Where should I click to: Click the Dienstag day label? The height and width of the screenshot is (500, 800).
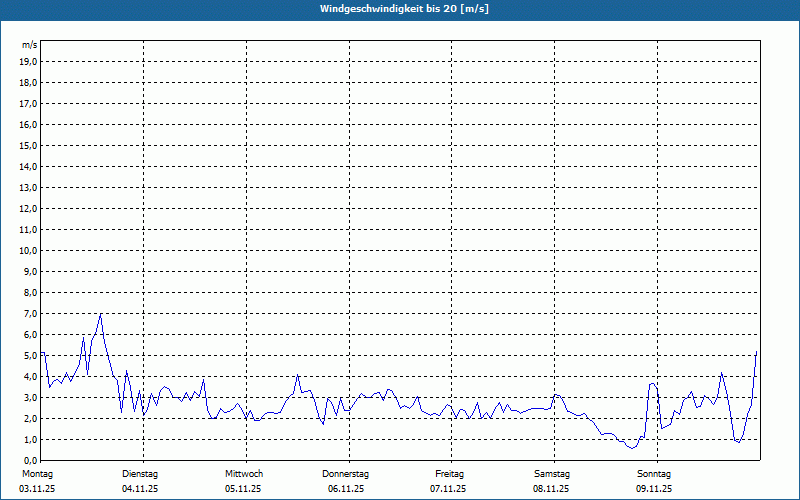(x=140, y=474)
